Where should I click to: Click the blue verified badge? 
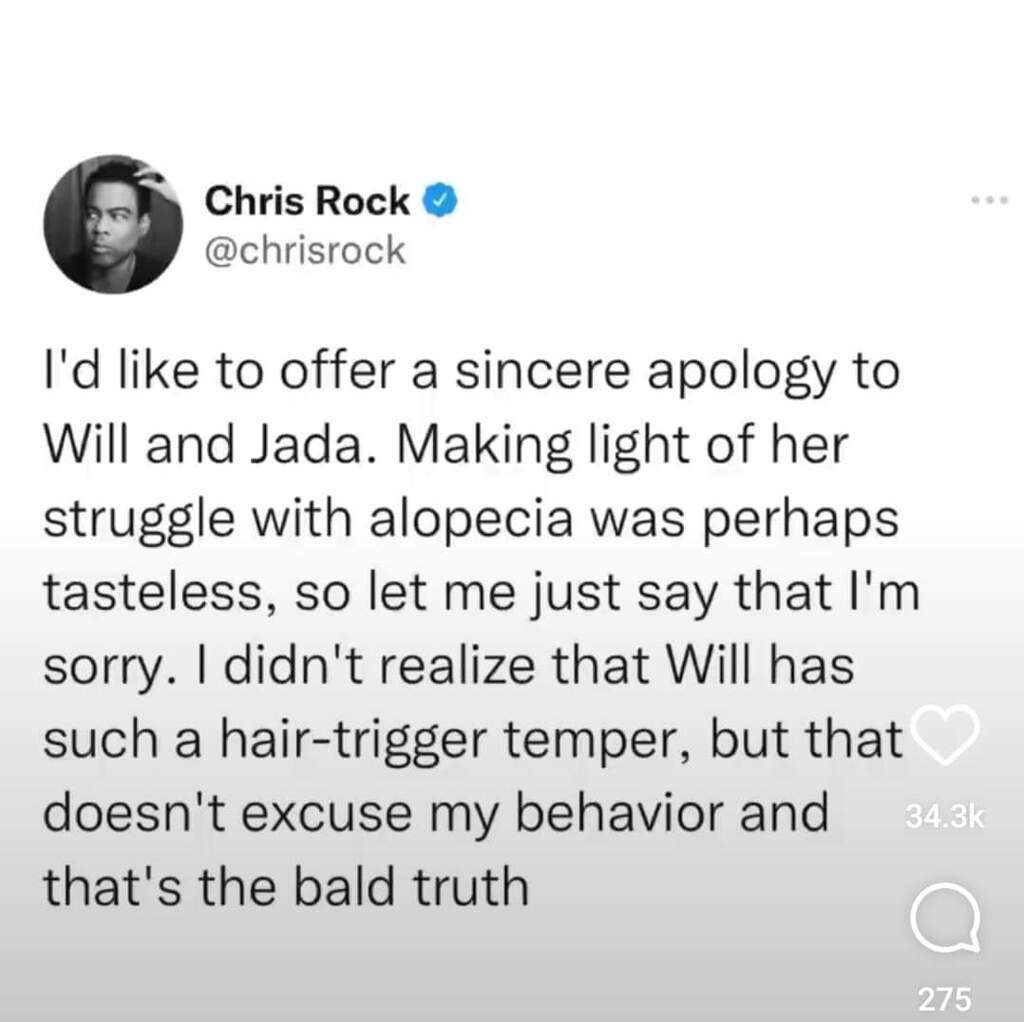442,200
